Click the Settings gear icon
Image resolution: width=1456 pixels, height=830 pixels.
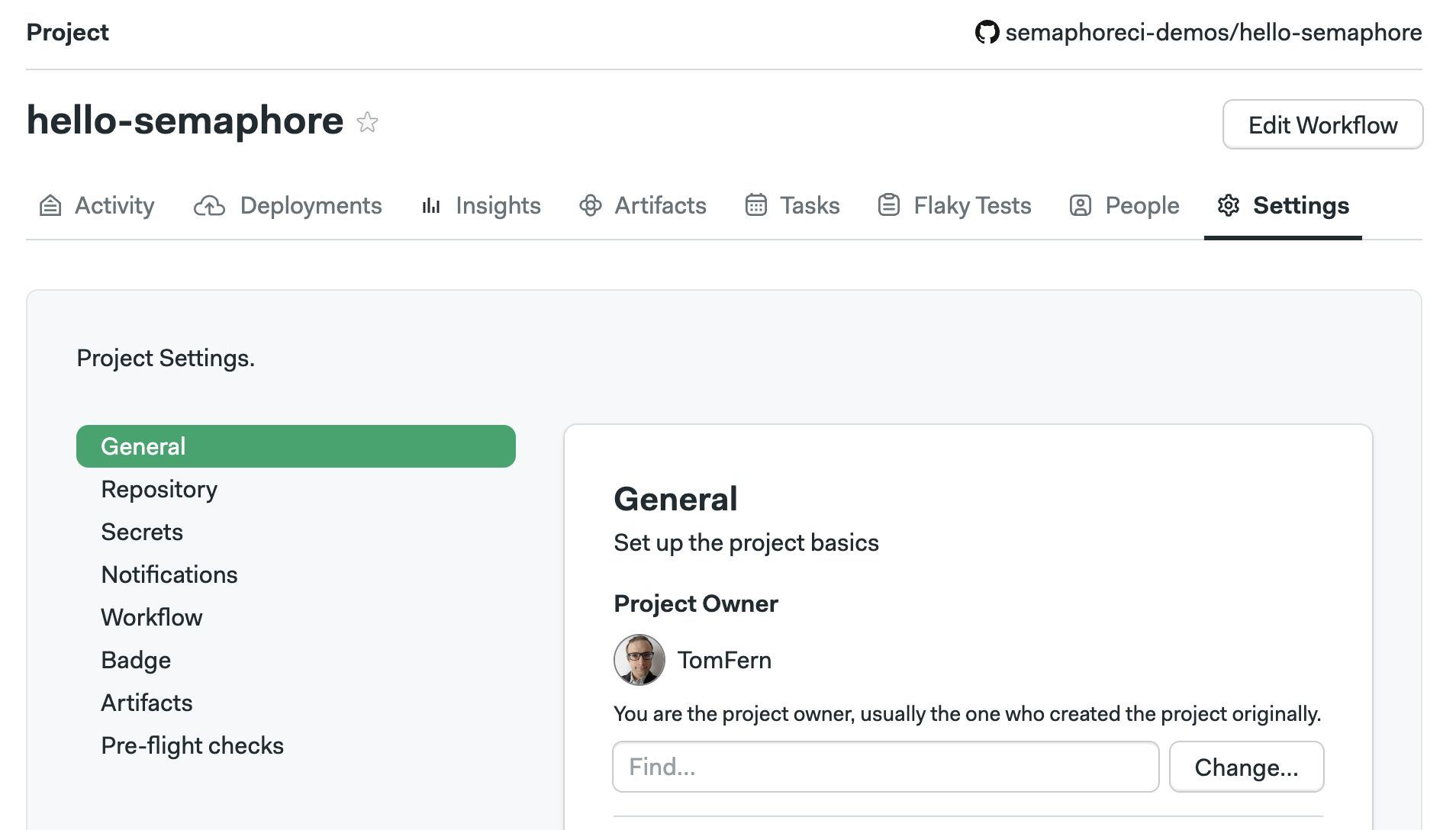1229,205
